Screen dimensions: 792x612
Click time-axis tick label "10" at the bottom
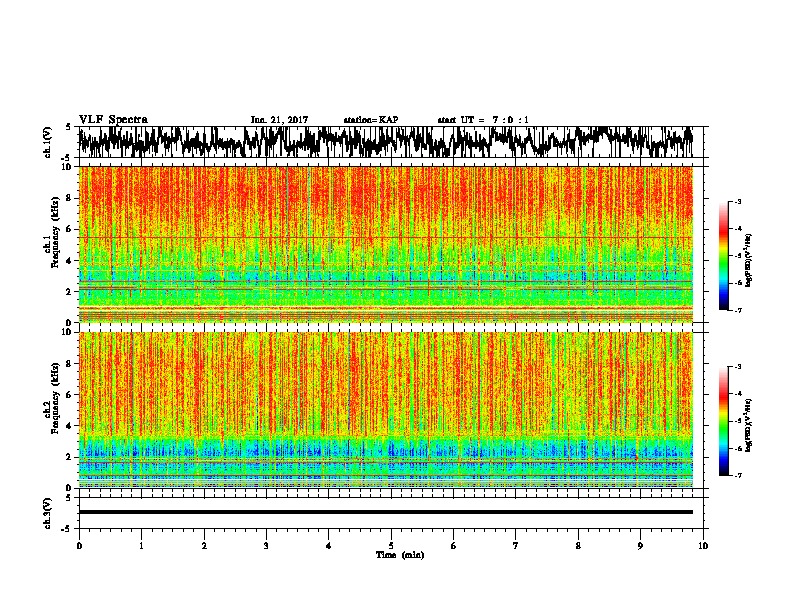pyautogui.click(x=703, y=546)
